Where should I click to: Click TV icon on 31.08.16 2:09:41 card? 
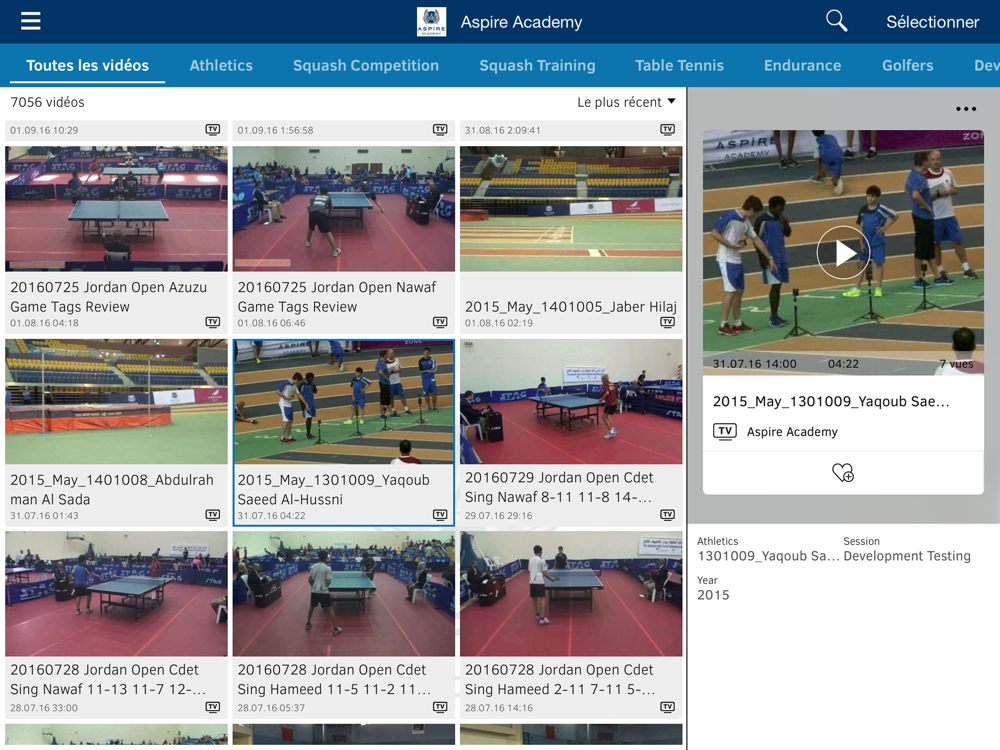click(667, 129)
